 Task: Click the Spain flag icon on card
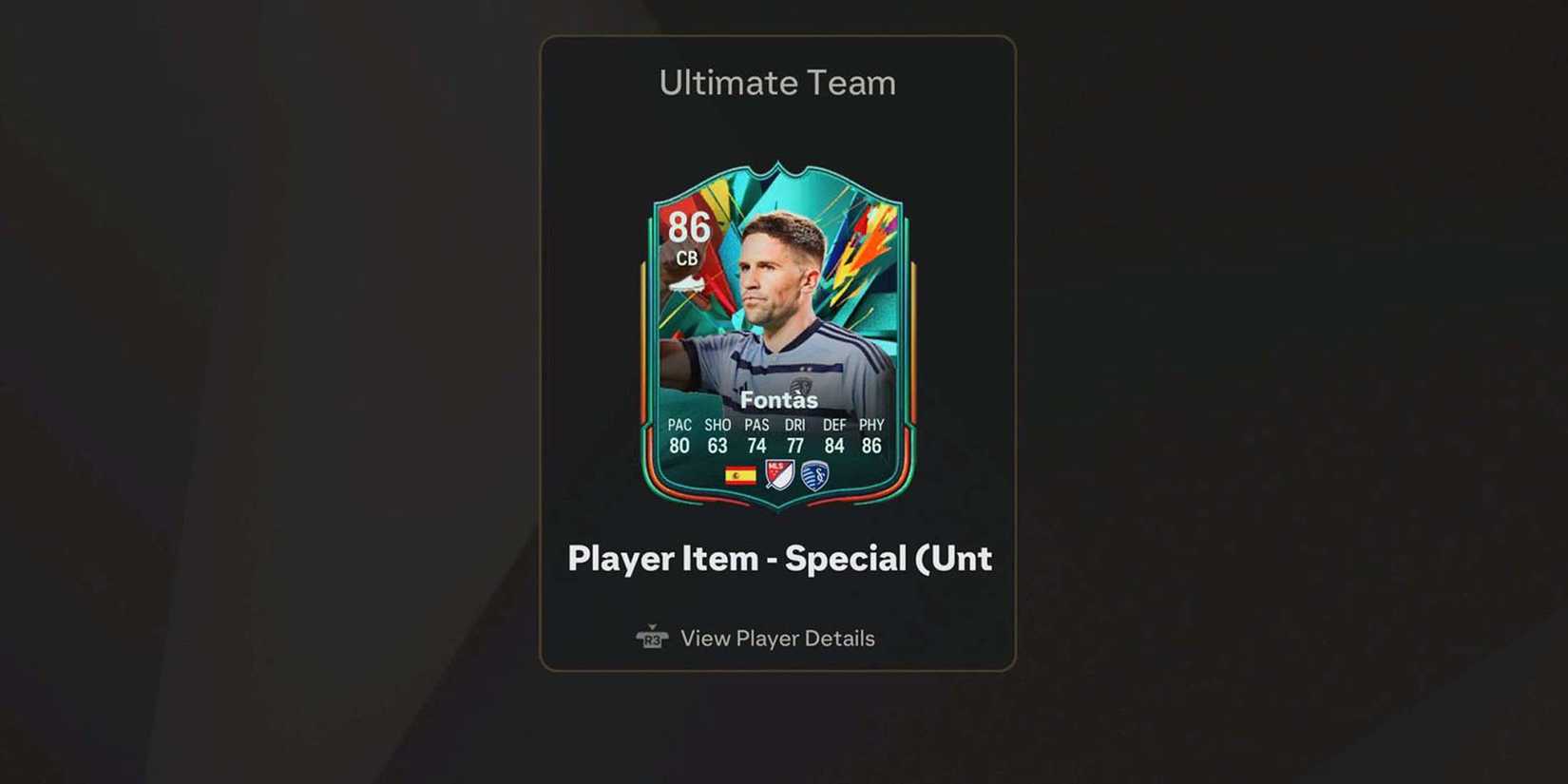740,475
